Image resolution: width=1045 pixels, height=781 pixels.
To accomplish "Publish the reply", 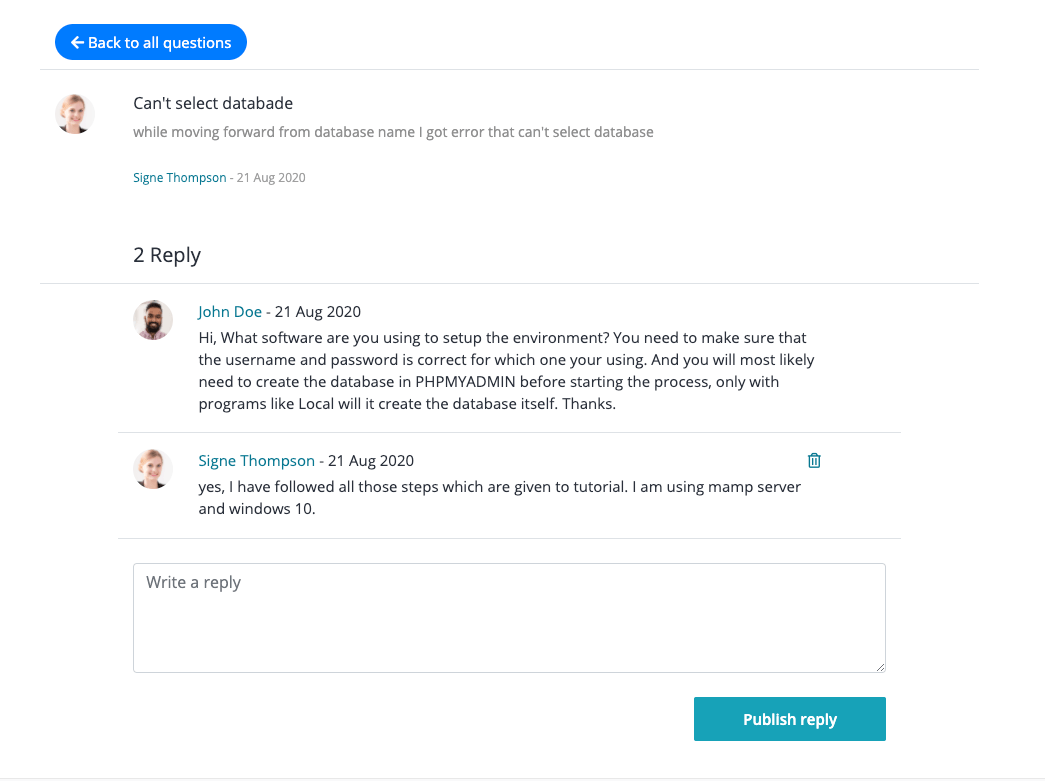I will [x=789, y=719].
